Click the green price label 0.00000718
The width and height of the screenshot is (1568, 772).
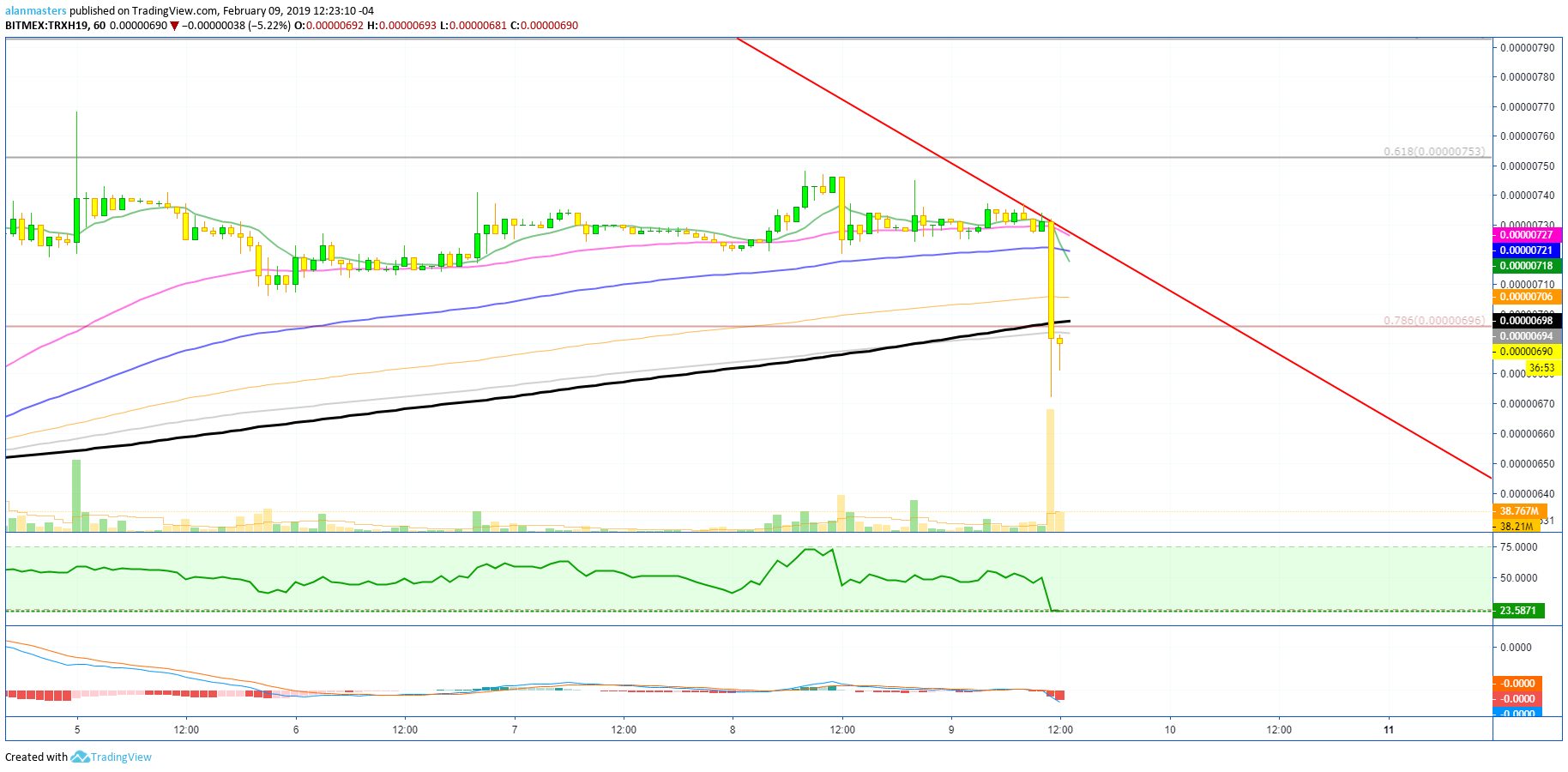pos(1528,266)
